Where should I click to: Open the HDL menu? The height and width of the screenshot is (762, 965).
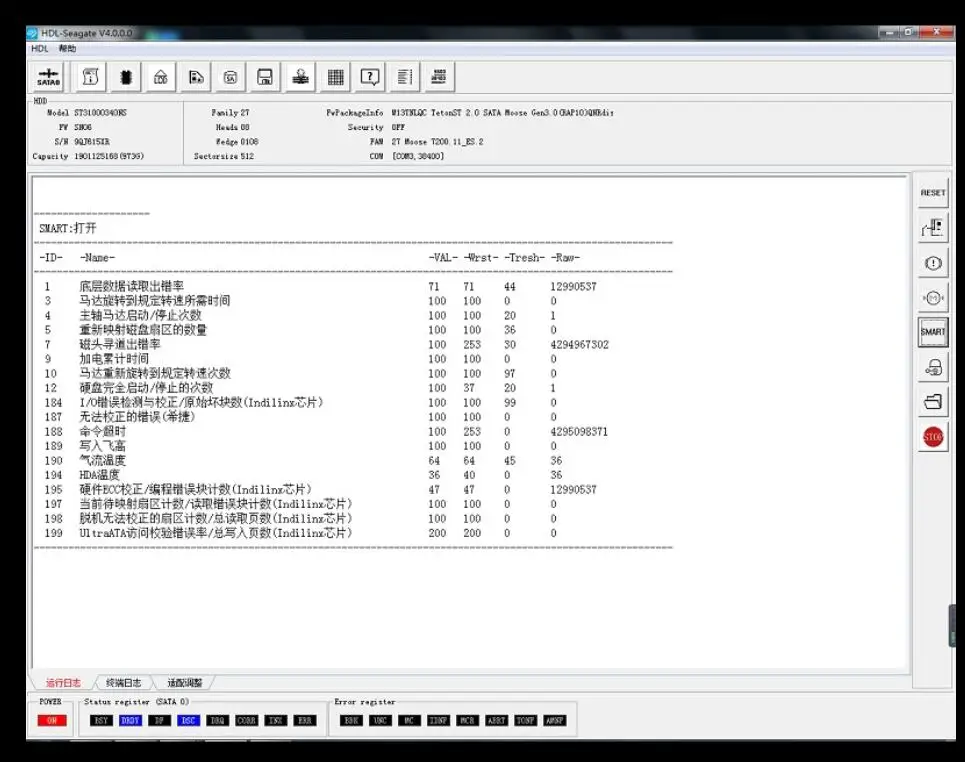[x=39, y=49]
